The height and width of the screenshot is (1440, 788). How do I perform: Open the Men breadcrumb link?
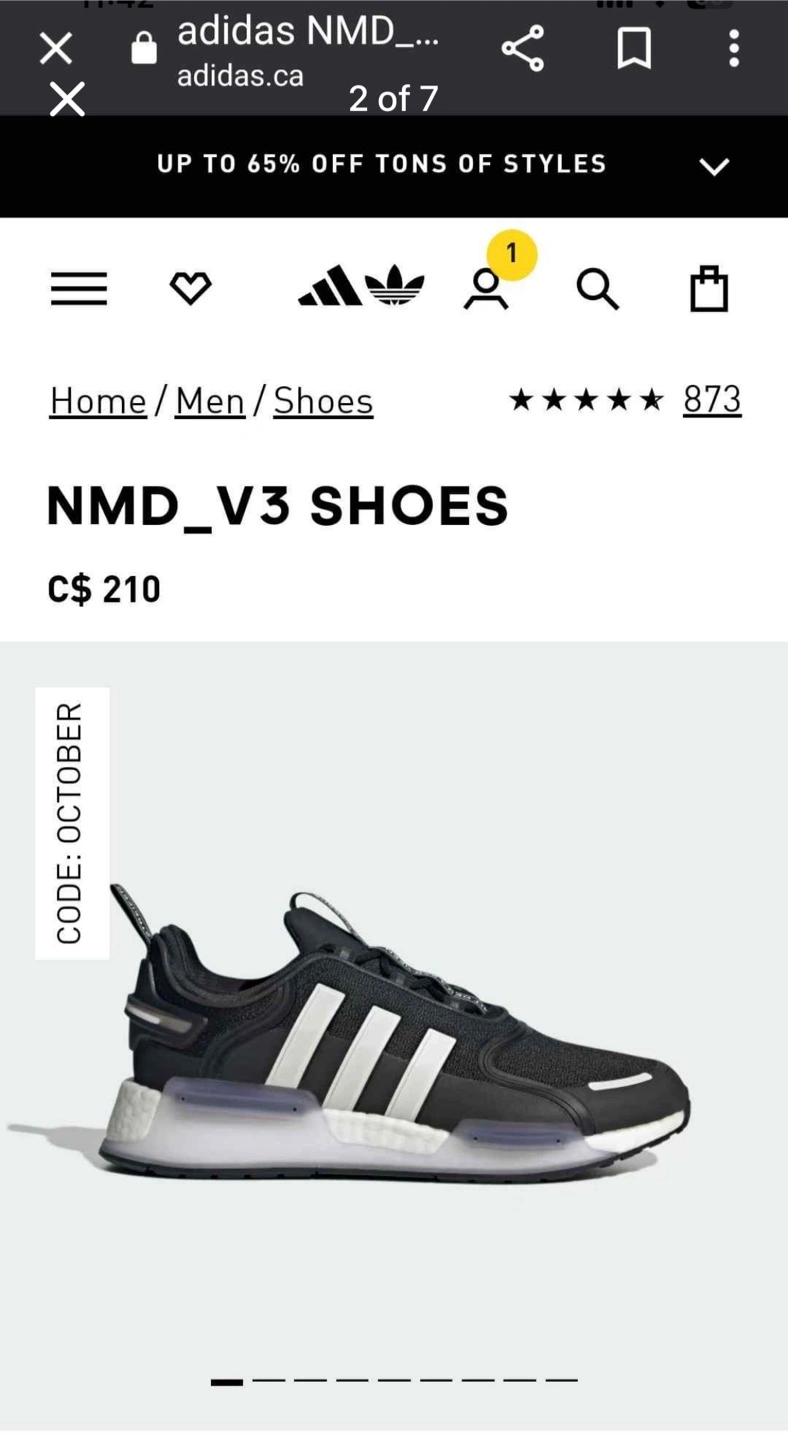click(x=210, y=400)
